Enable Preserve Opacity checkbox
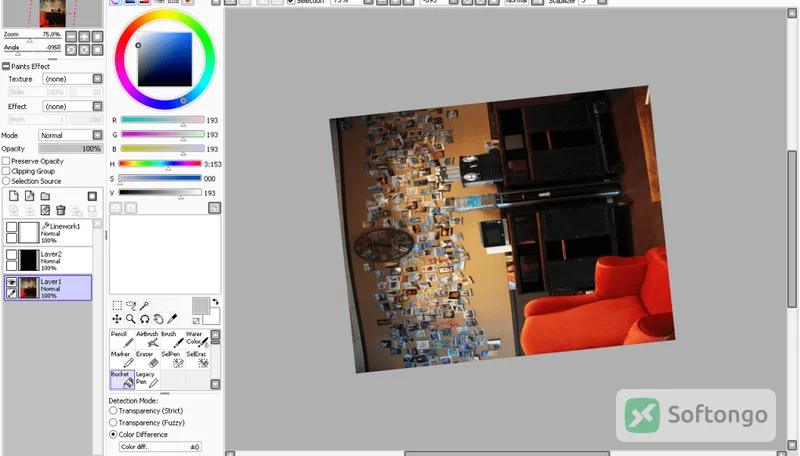 [x=6, y=161]
